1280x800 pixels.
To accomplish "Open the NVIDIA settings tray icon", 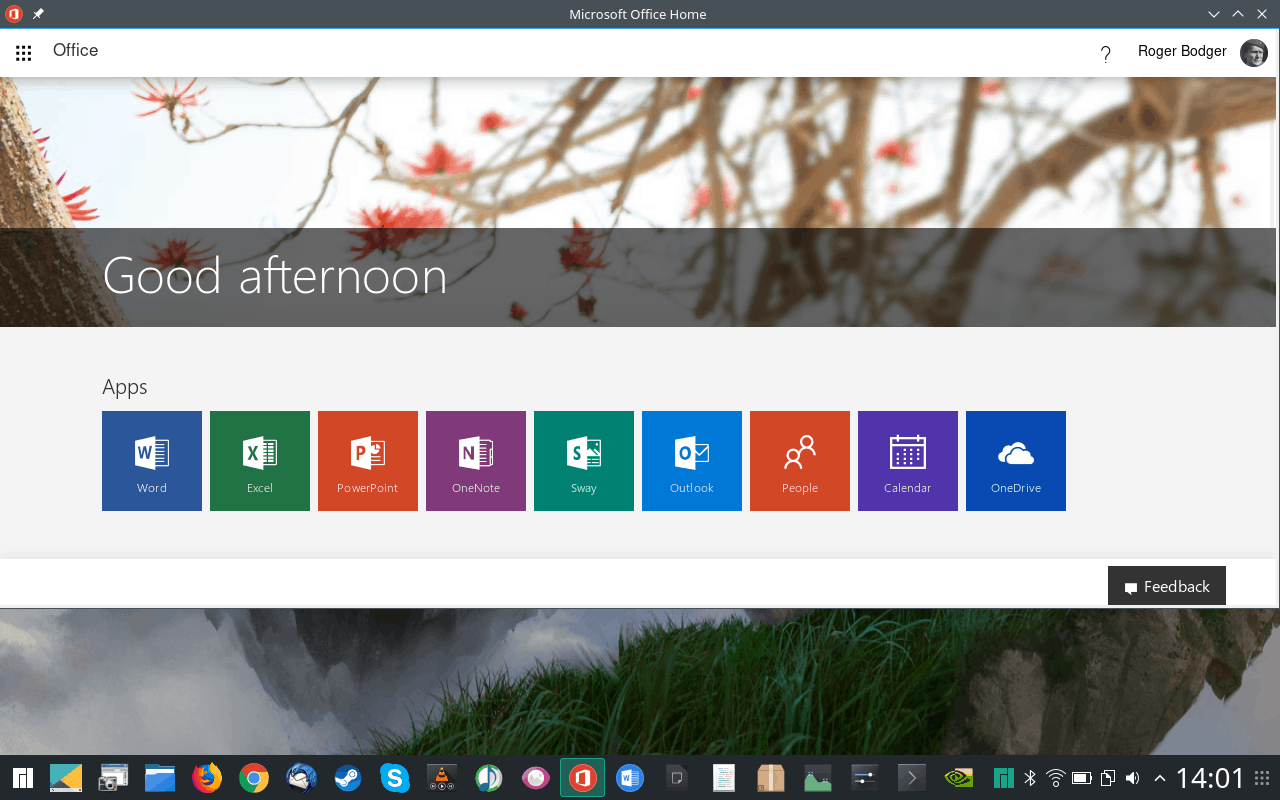I will 958,778.
